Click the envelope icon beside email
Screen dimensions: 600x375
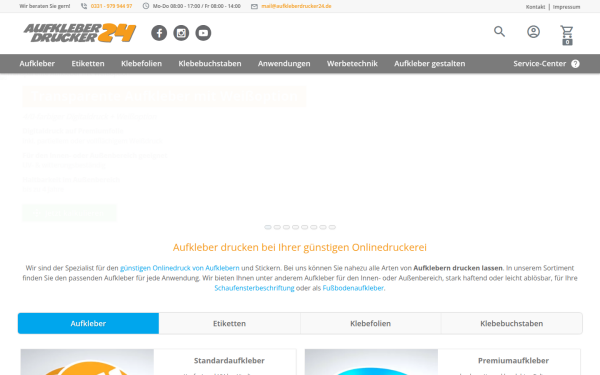[x=254, y=7]
